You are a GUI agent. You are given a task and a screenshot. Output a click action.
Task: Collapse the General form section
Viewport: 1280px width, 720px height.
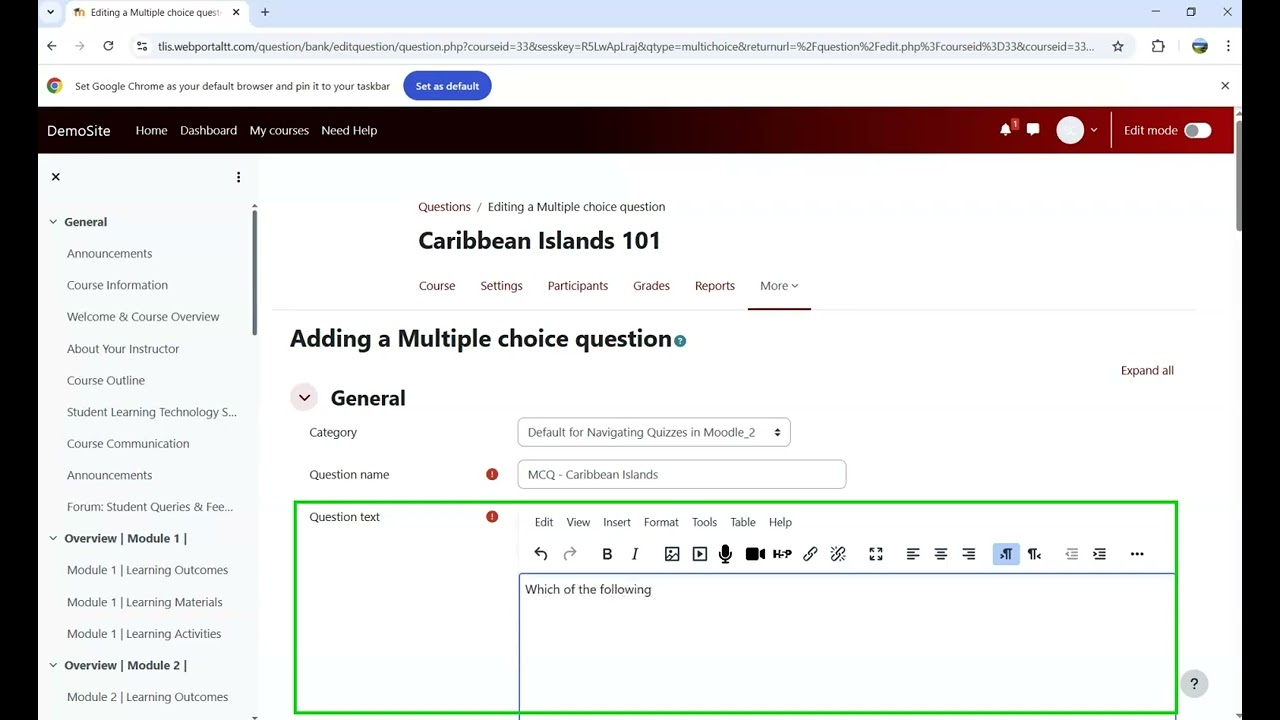tap(305, 398)
